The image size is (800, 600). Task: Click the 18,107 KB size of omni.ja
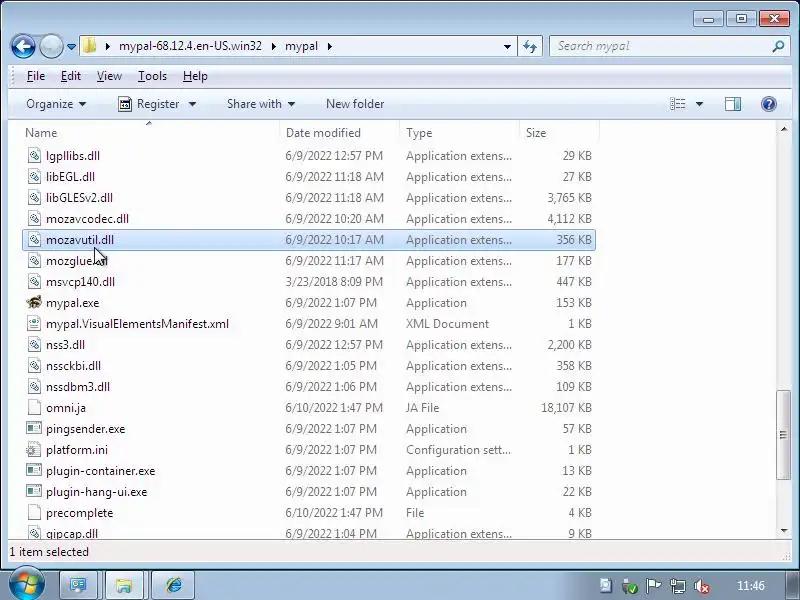(x=566, y=408)
